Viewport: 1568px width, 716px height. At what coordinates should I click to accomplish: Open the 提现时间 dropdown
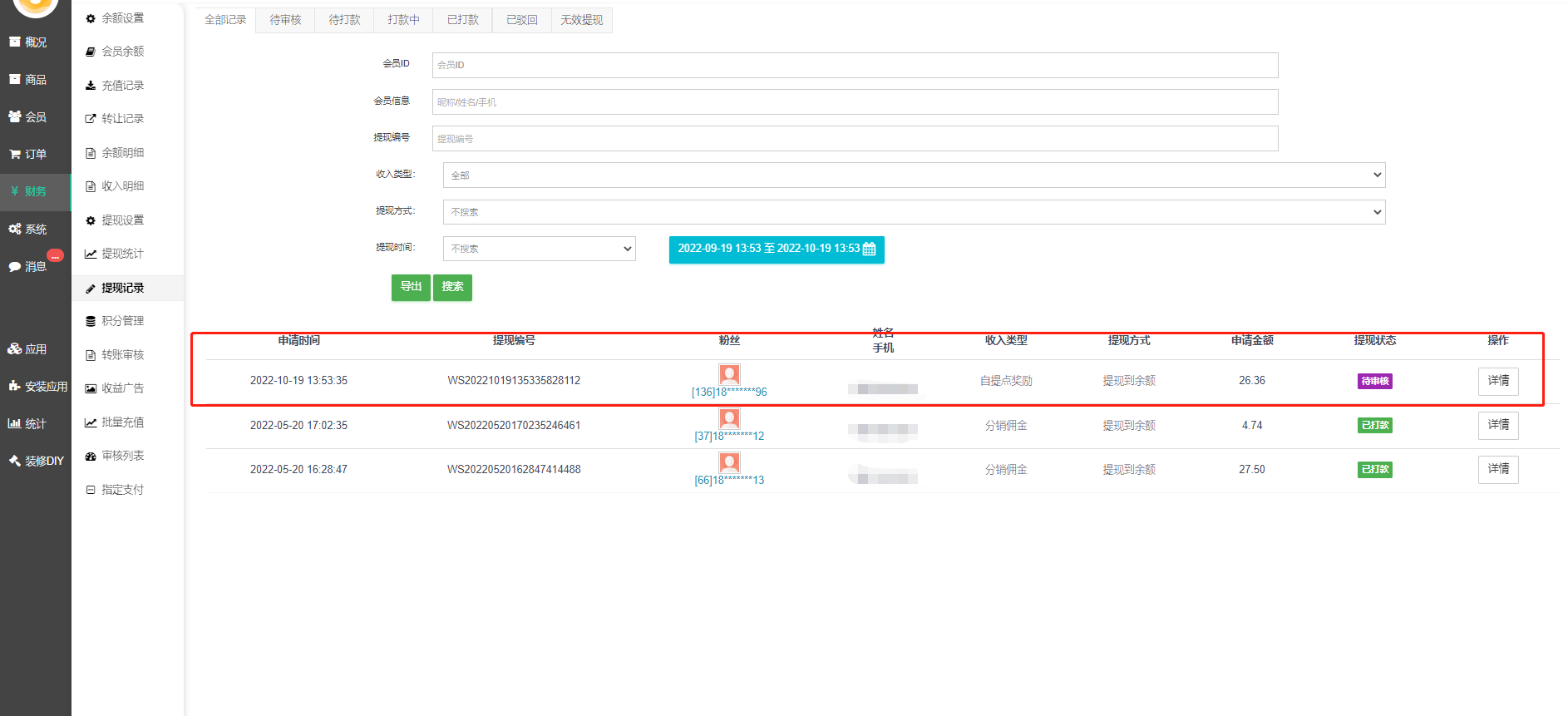pyautogui.click(x=539, y=249)
